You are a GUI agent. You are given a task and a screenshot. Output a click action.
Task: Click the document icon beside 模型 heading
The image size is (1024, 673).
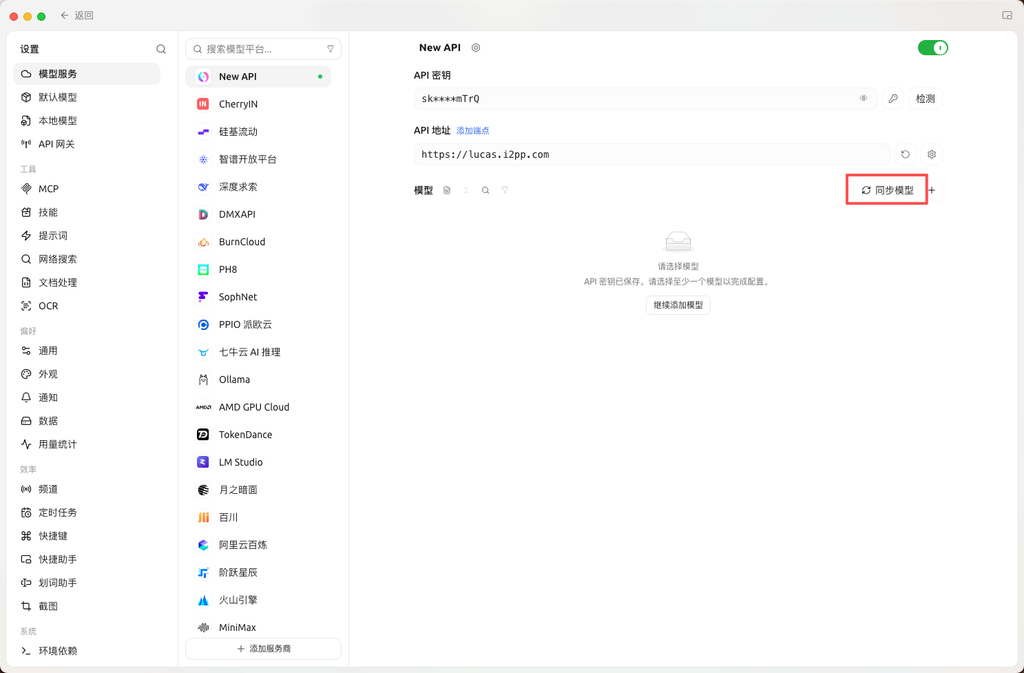click(x=447, y=191)
